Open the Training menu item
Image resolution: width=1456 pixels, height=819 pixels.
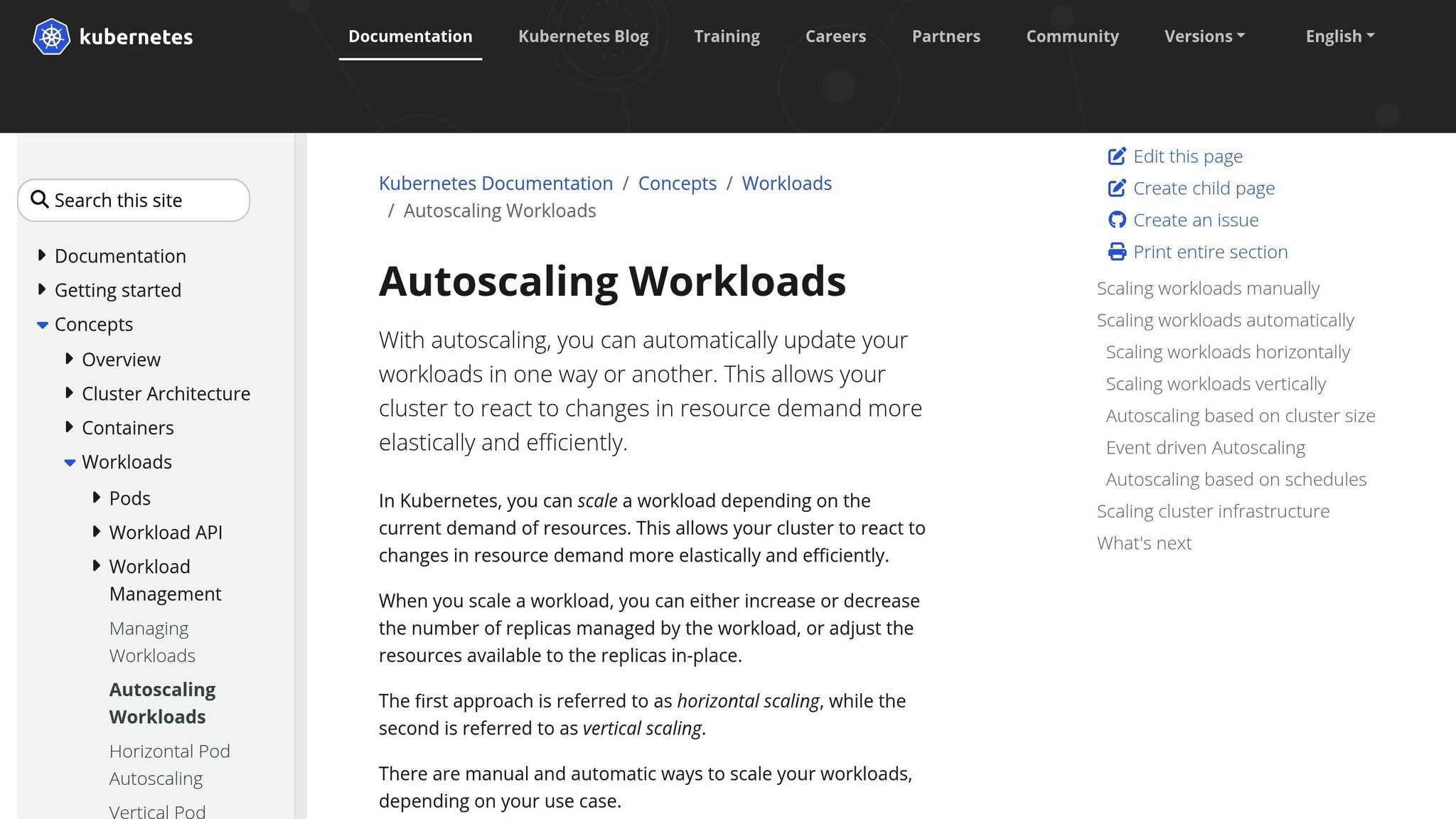(x=727, y=36)
